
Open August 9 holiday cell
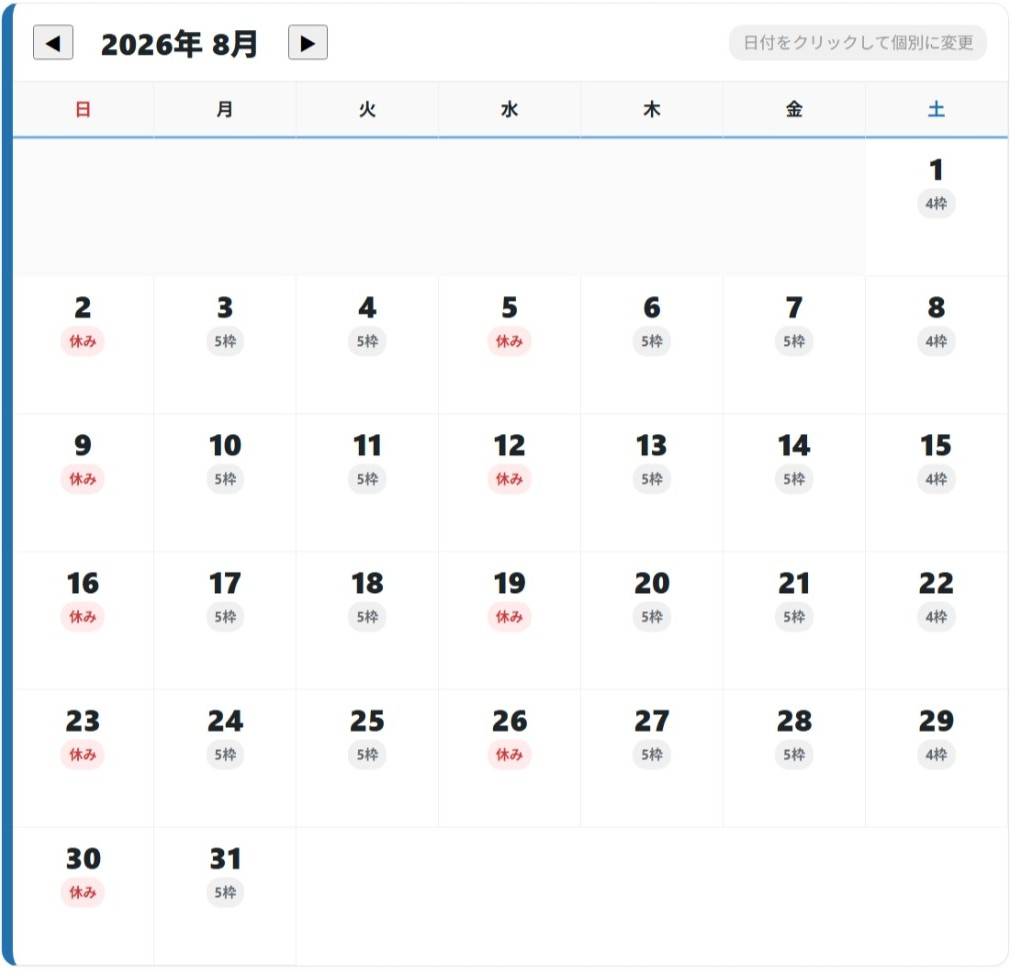(x=83, y=483)
